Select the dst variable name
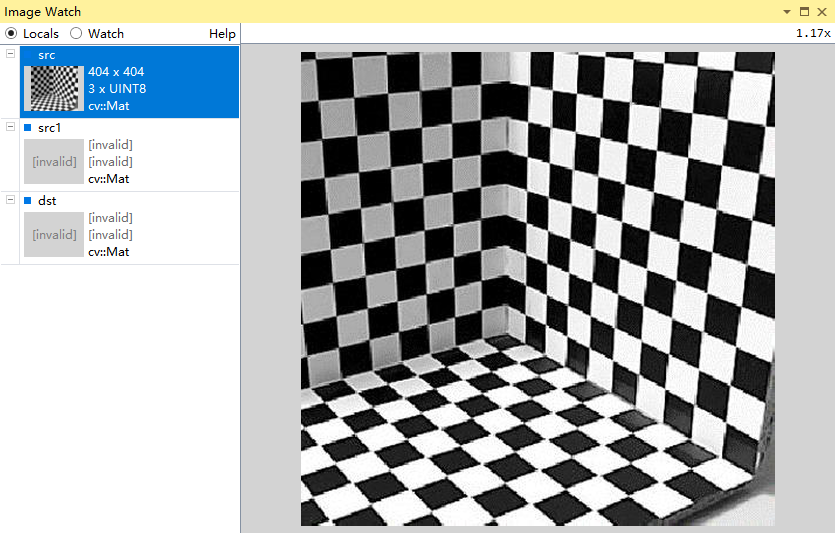The width and height of the screenshot is (835, 533). tap(47, 201)
